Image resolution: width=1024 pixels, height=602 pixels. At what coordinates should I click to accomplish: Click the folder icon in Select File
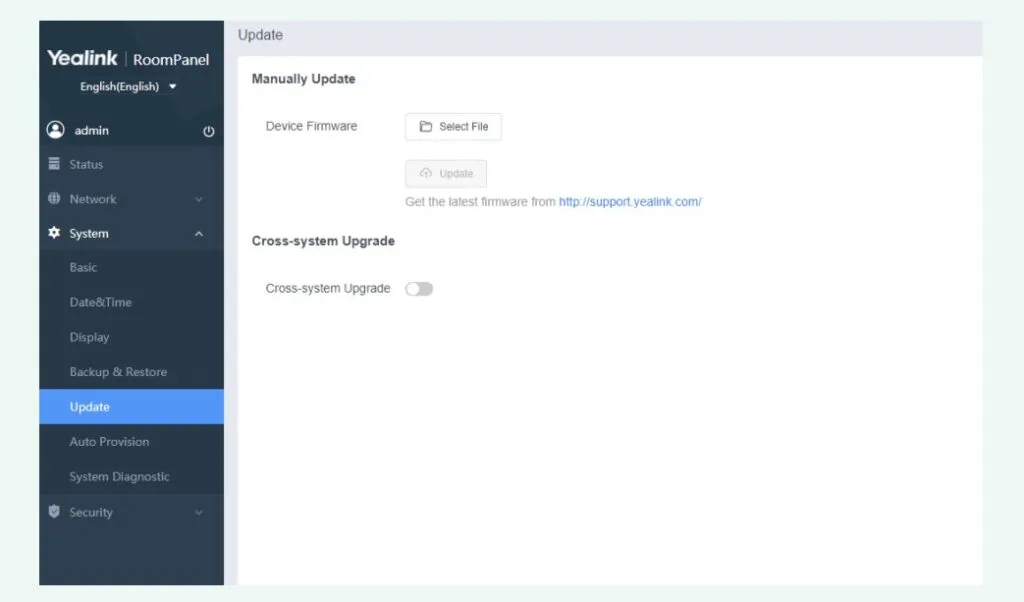point(426,127)
